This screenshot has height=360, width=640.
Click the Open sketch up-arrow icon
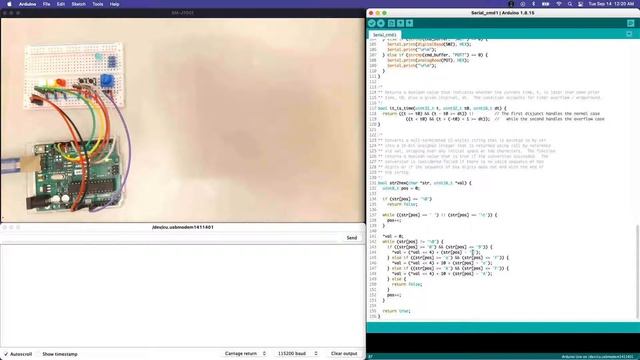(x=400, y=23)
